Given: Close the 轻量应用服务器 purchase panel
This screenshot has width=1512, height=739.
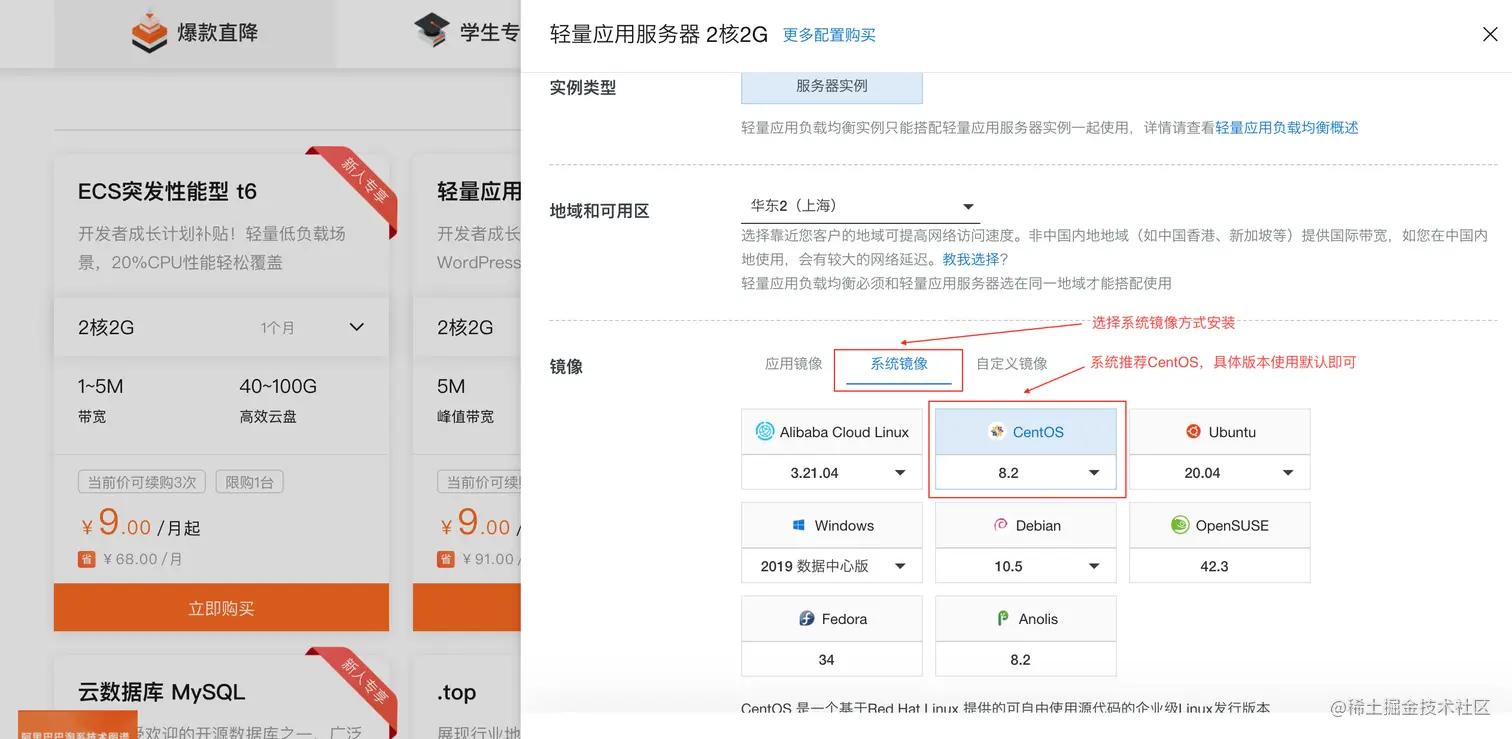Looking at the screenshot, I should pyautogui.click(x=1490, y=35).
